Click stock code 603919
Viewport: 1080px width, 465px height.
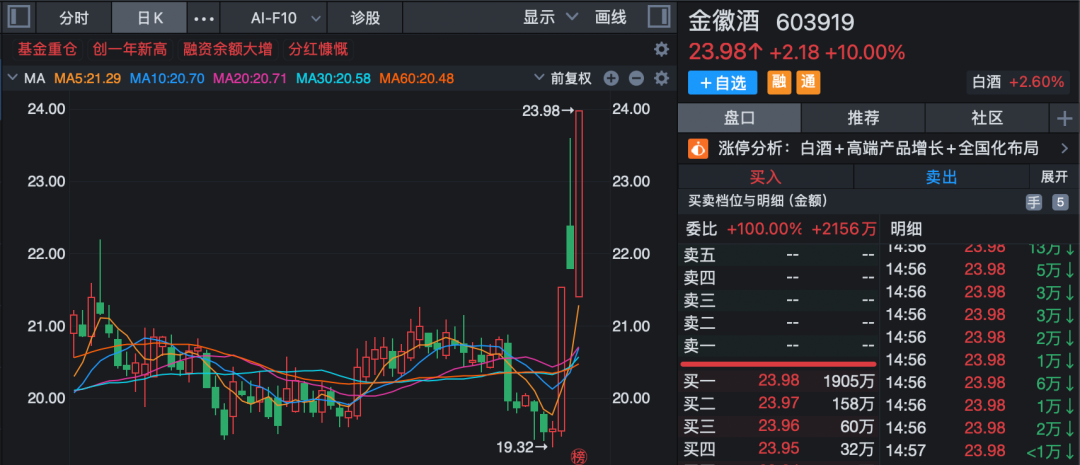[816, 23]
